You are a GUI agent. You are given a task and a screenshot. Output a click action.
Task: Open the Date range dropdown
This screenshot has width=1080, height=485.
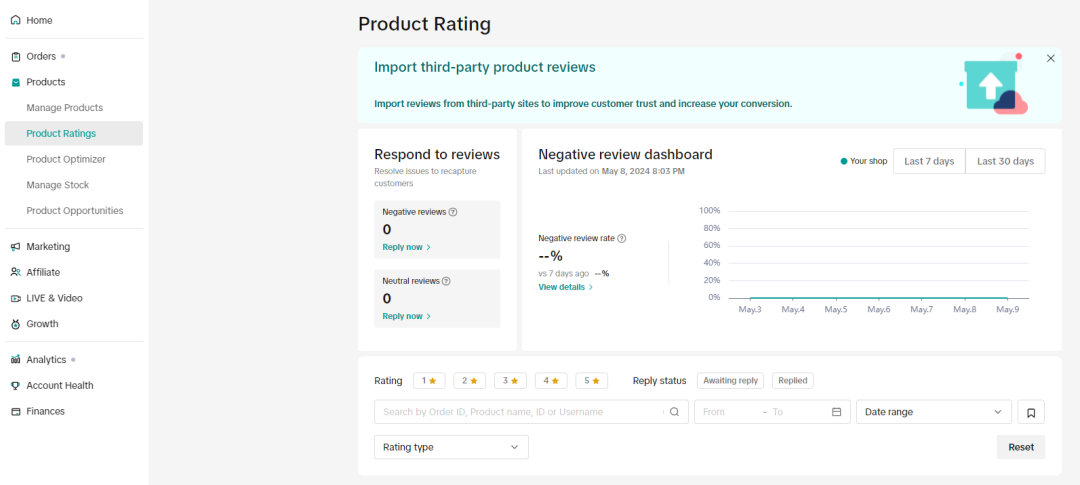tap(933, 412)
